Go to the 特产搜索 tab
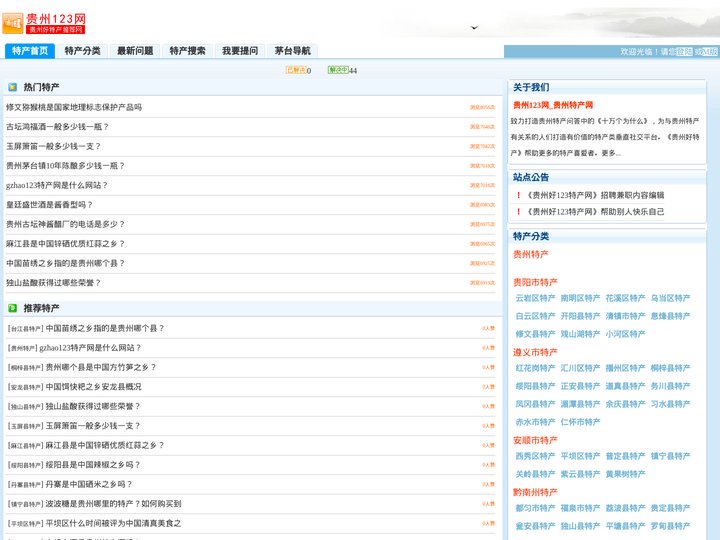The width and height of the screenshot is (720, 540). click(x=187, y=51)
